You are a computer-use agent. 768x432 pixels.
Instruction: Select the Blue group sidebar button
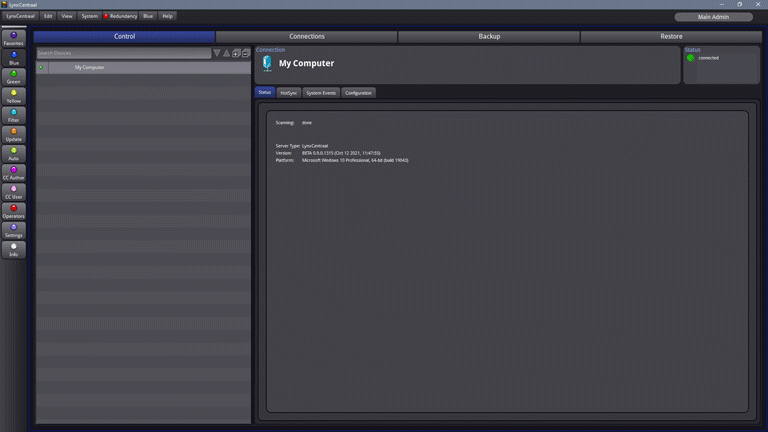(14, 58)
